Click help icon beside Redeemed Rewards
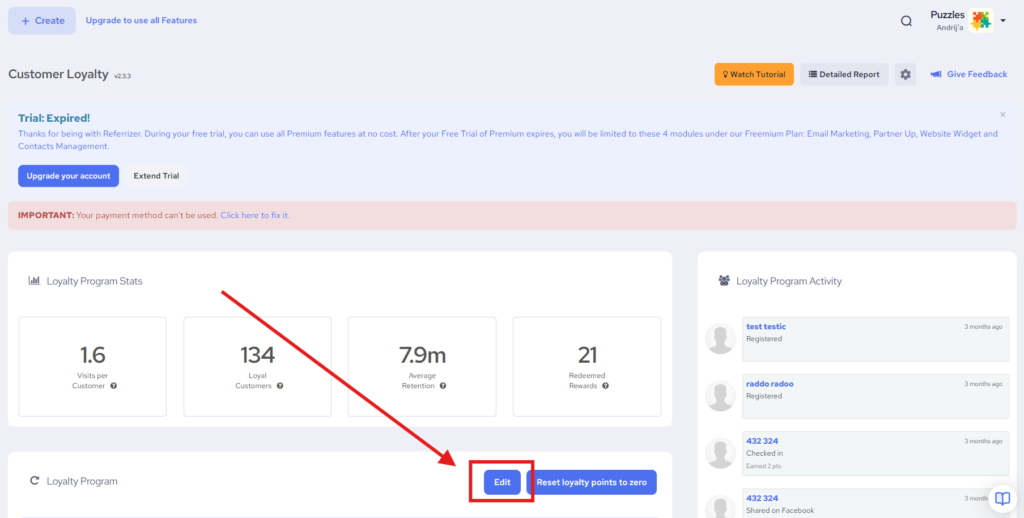1024x518 pixels. pos(606,386)
